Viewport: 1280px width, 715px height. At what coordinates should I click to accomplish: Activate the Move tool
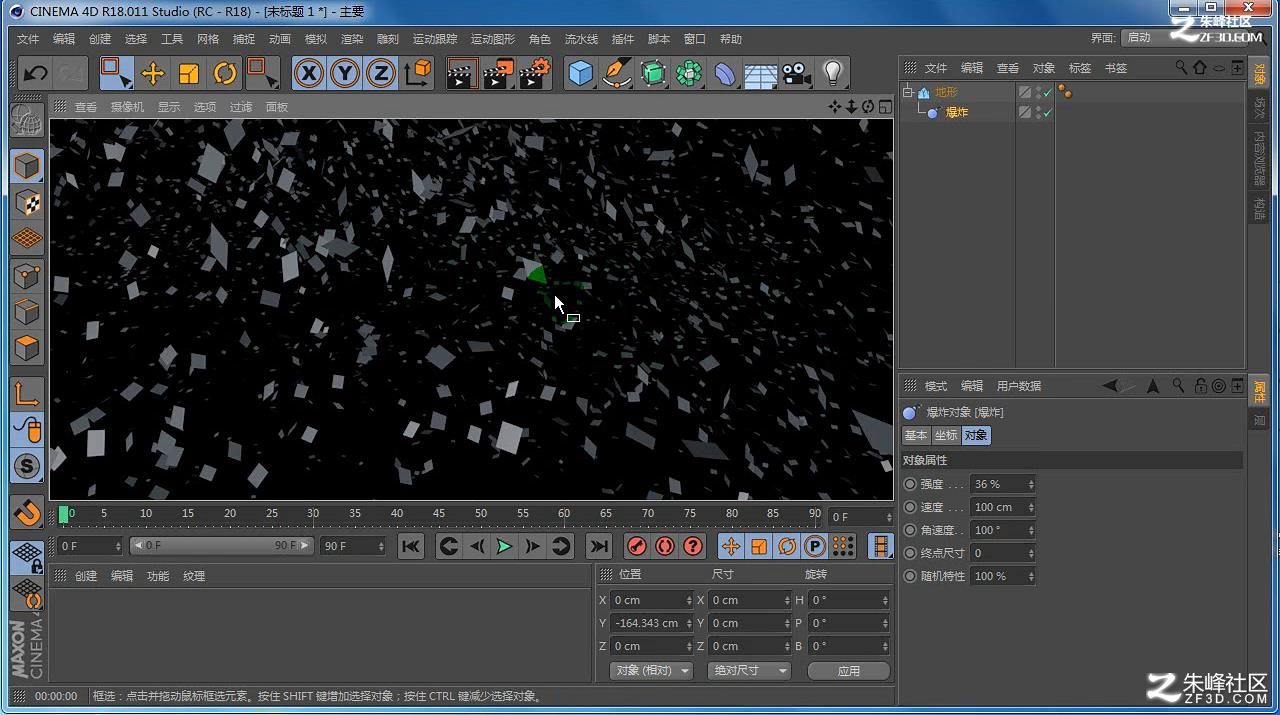(153, 73)
